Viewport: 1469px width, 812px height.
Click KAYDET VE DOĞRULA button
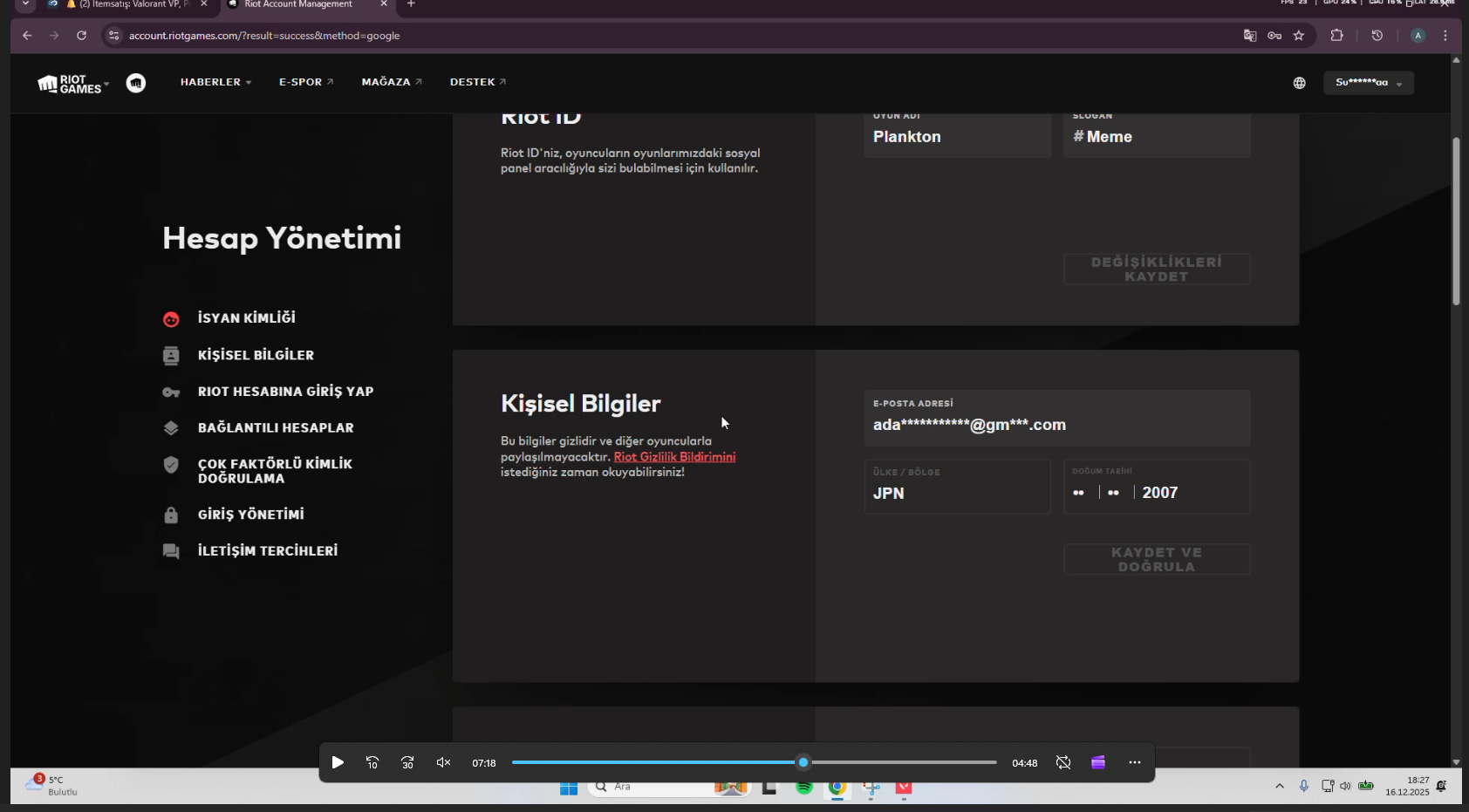coord(1157,560)
